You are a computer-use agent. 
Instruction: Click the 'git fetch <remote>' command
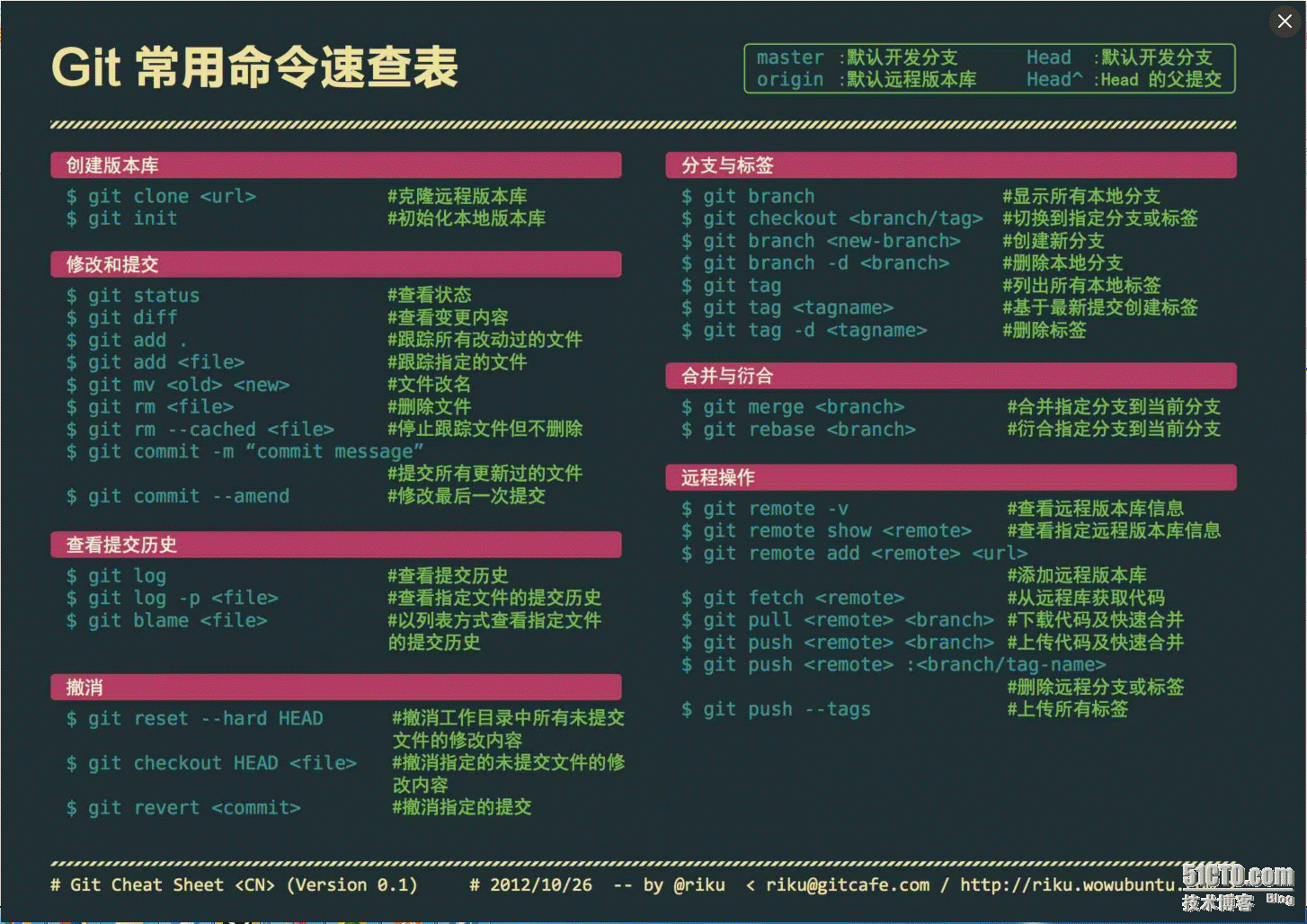794,599
